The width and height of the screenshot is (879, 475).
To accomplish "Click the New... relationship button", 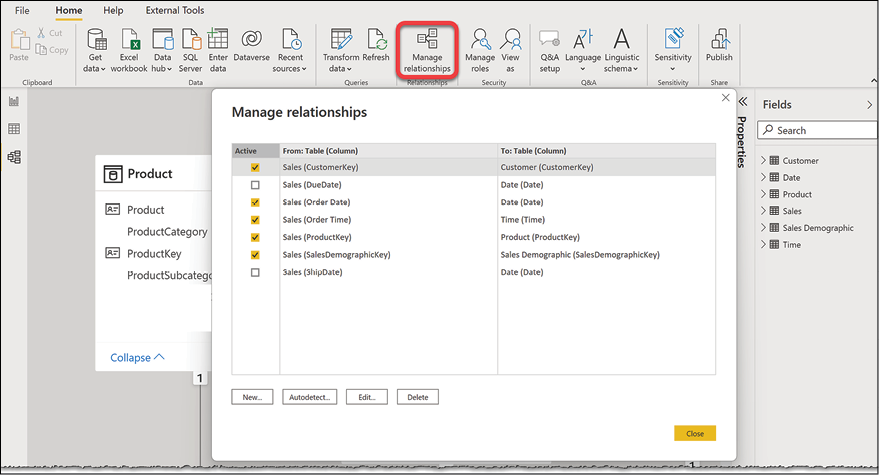I will pos(252,397).
